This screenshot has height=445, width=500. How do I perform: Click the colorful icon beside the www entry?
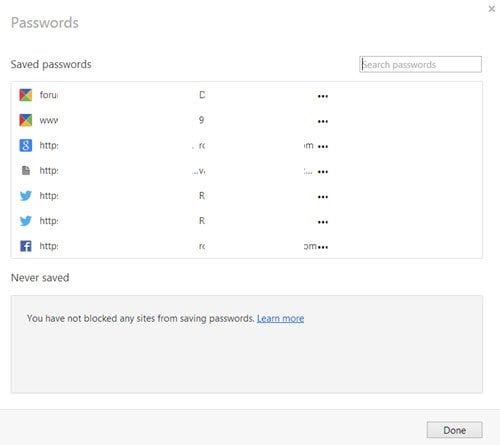pos(26,120)
